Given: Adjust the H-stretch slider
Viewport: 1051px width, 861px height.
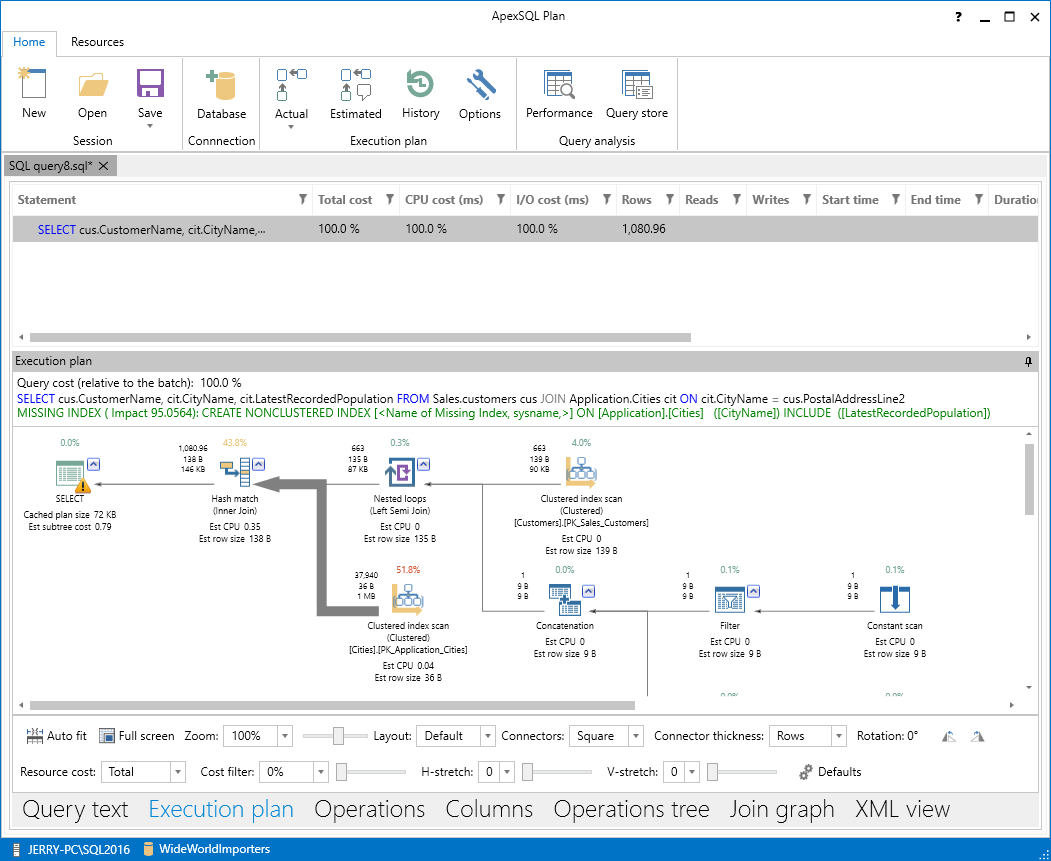Looking at the screenshot, I should coord(528,772).
